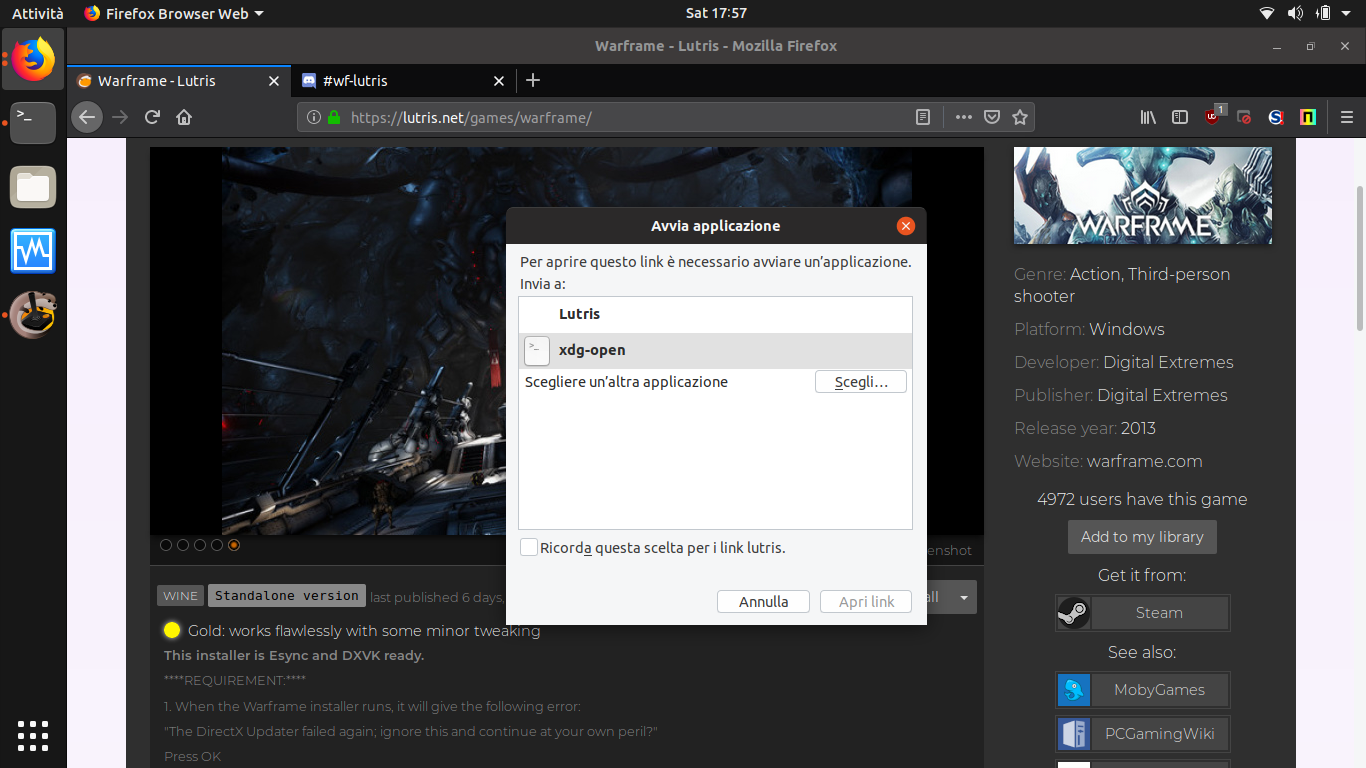Click Annulla to cancel dialog
The image size is (1366, 768).
pyautogui.click(x=764, y=601)
